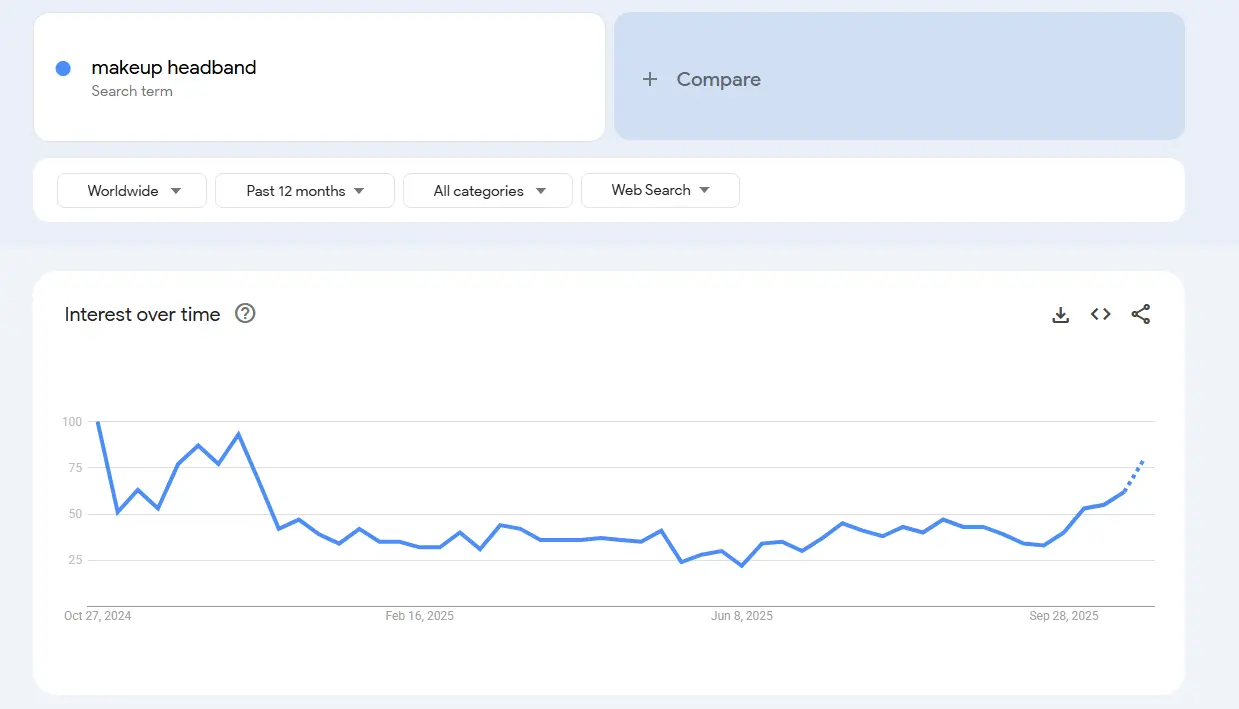1239x709 pixels.
Task: Click the Jun 8, 2025 date marker
Action: point(742,616)
